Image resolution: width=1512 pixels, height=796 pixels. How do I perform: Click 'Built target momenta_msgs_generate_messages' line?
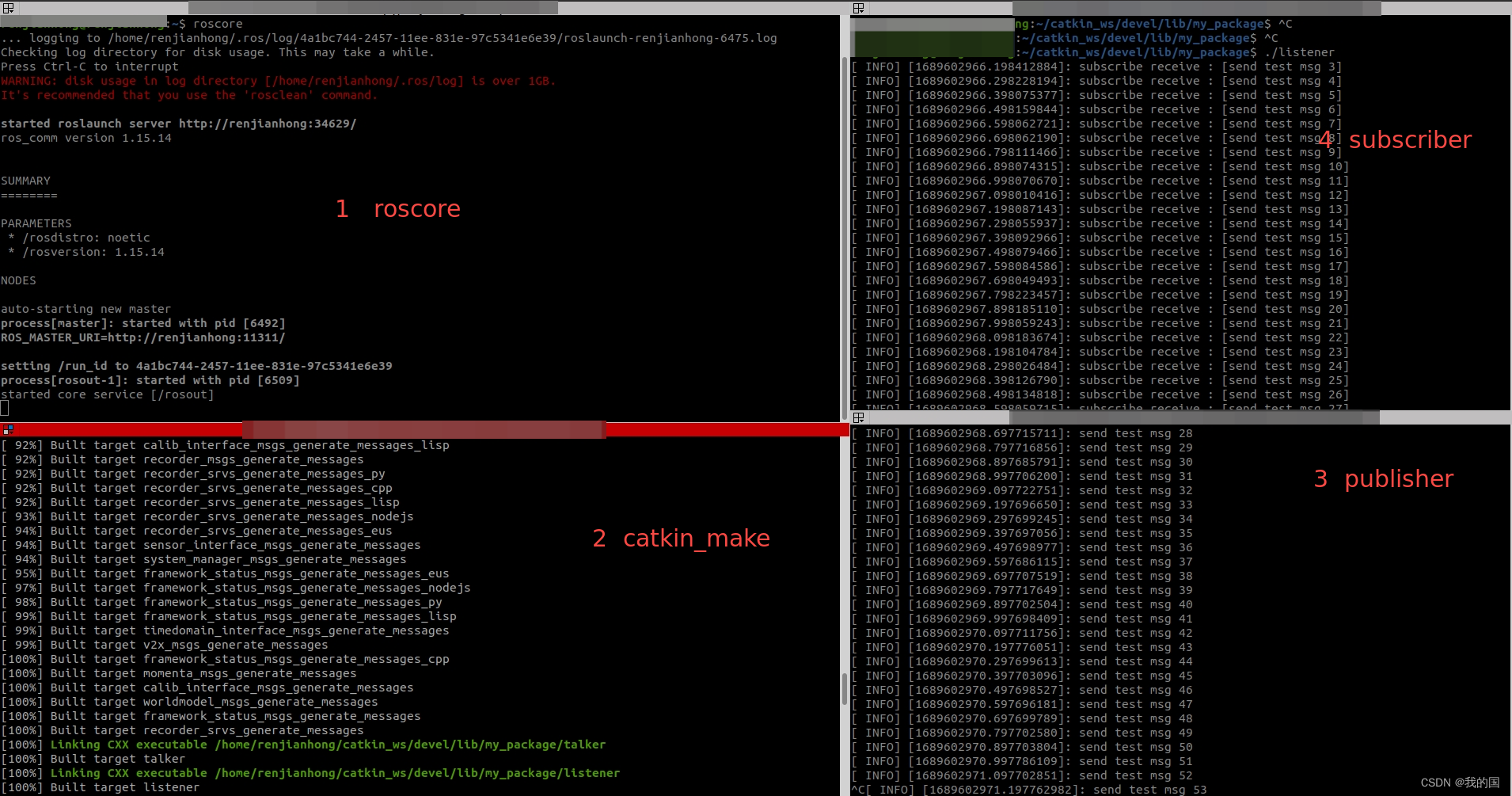click(x=179, y=673)
